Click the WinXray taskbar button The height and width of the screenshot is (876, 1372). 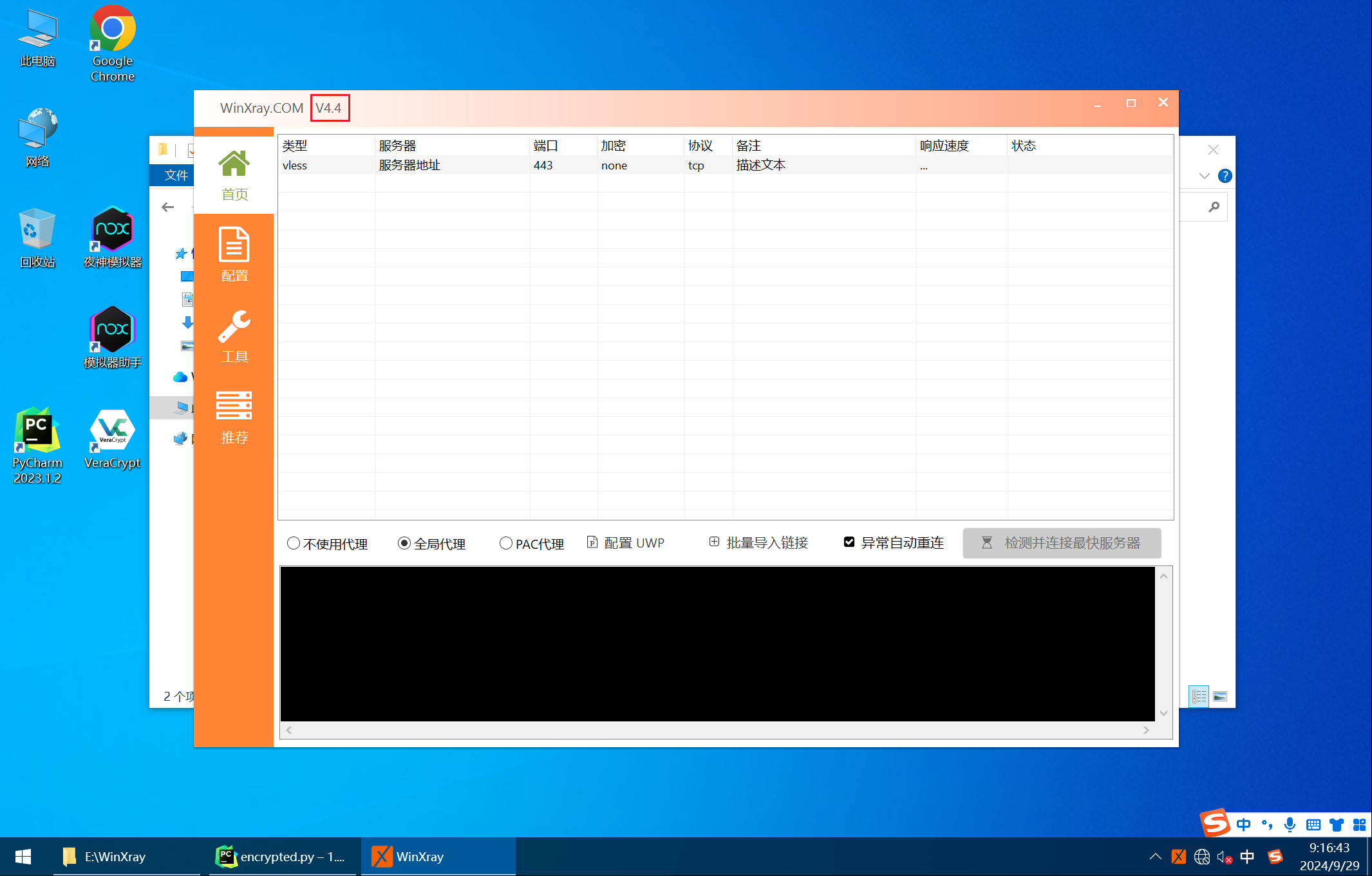click(438, 857)
